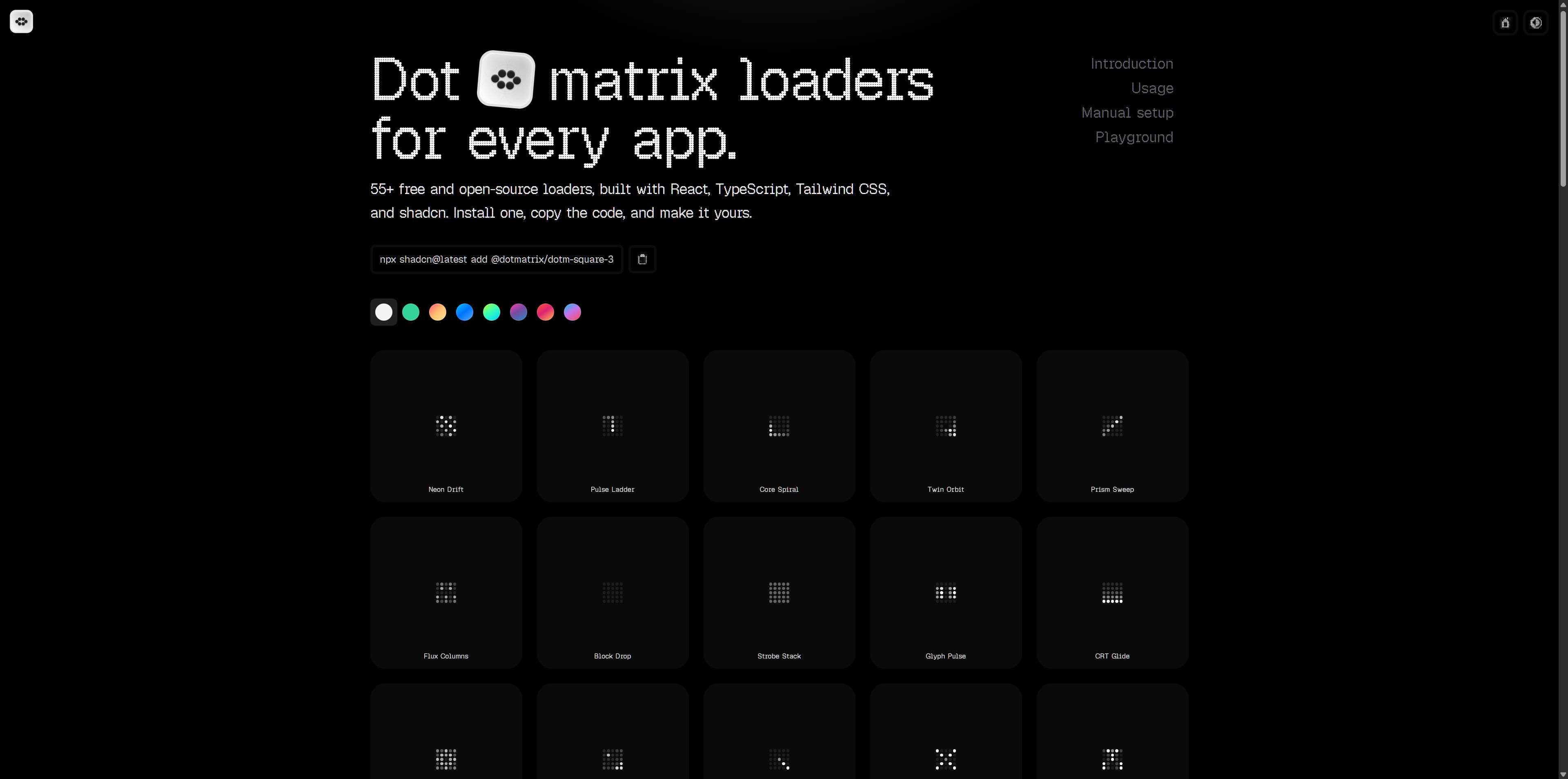Viewport: 1568px width, 779px height.
Task: Select the white color swatch
Action: (383, 312)
